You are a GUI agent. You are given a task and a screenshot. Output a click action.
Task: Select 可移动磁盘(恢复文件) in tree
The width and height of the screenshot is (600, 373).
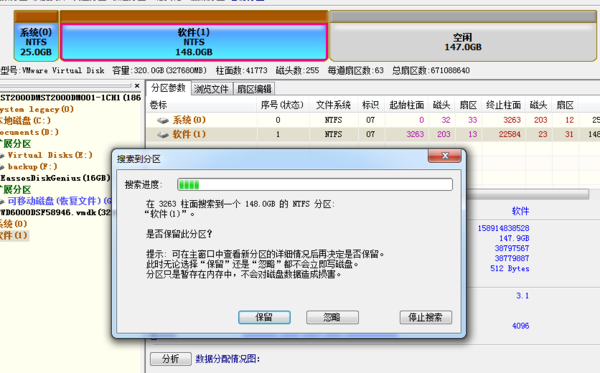[59, 201]
